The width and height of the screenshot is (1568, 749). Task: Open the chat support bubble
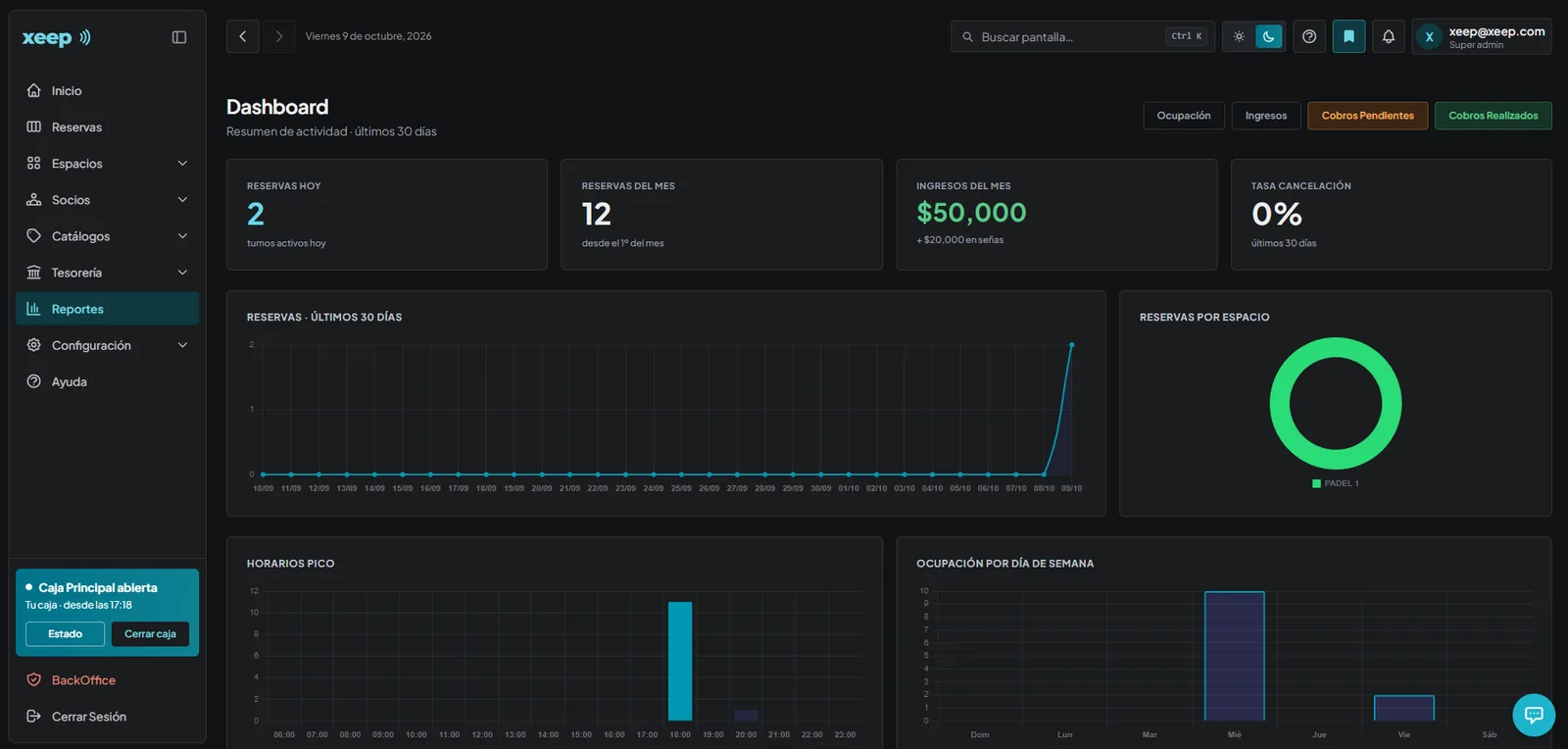(1534, 715)
